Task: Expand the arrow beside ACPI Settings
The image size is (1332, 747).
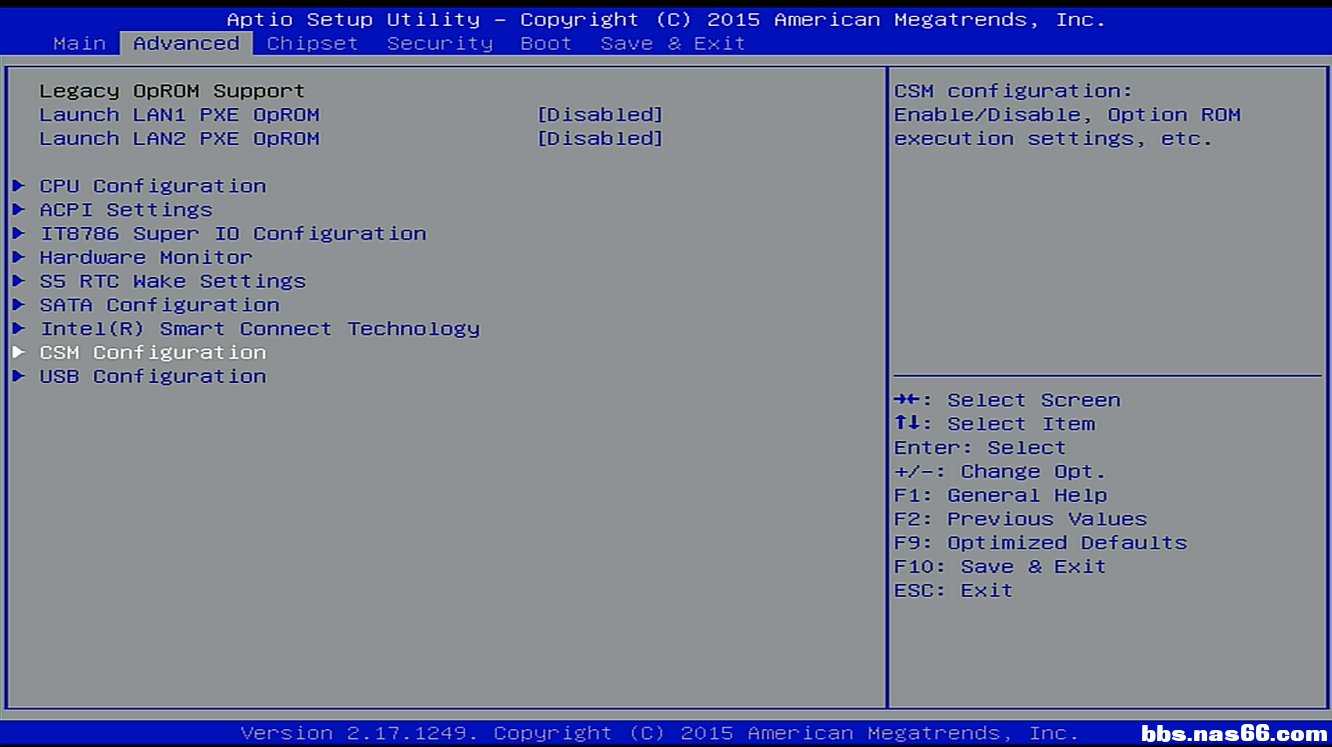Action: [x=19, y=210]
